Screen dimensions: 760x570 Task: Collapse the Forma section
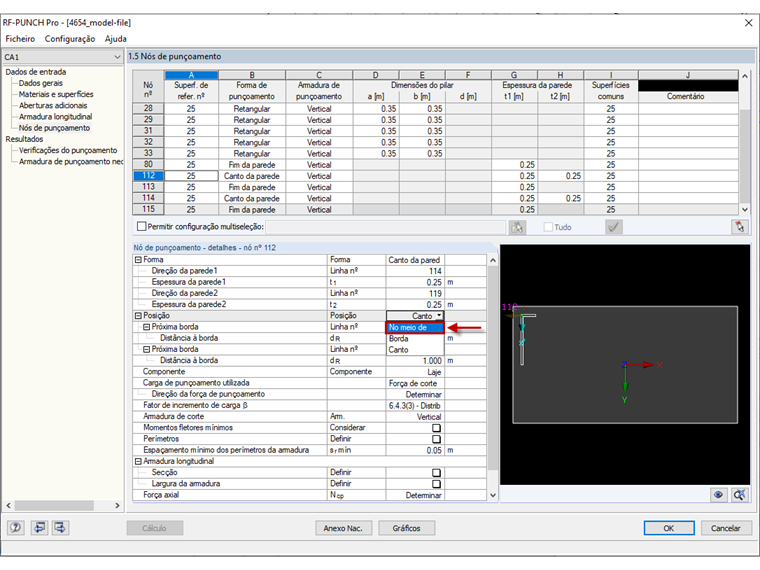[138, 260]
